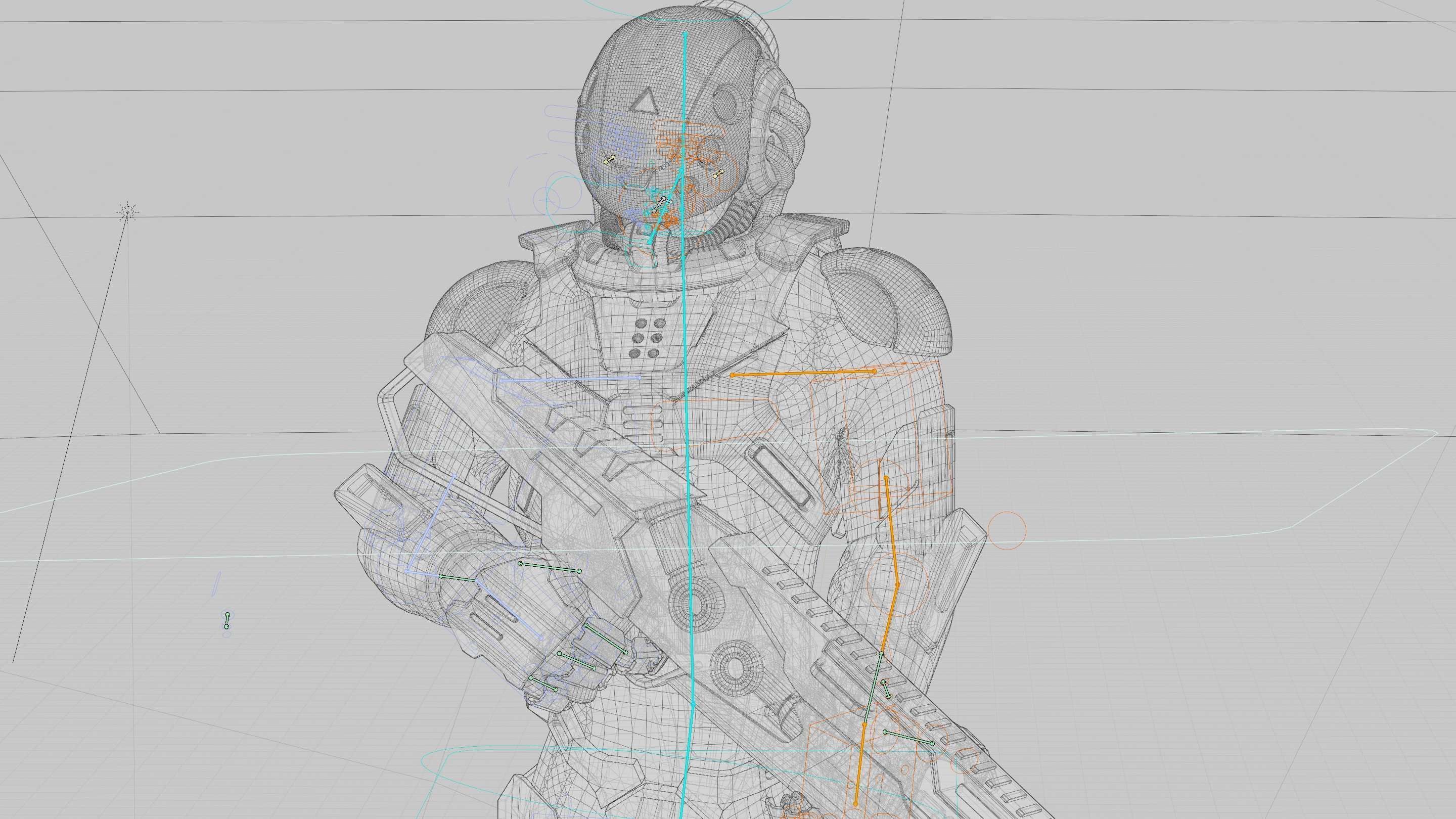1456x819 pixels.
Task: Select the horizontal green finger bone on the rifle rail
Action: tap(908, 738)
